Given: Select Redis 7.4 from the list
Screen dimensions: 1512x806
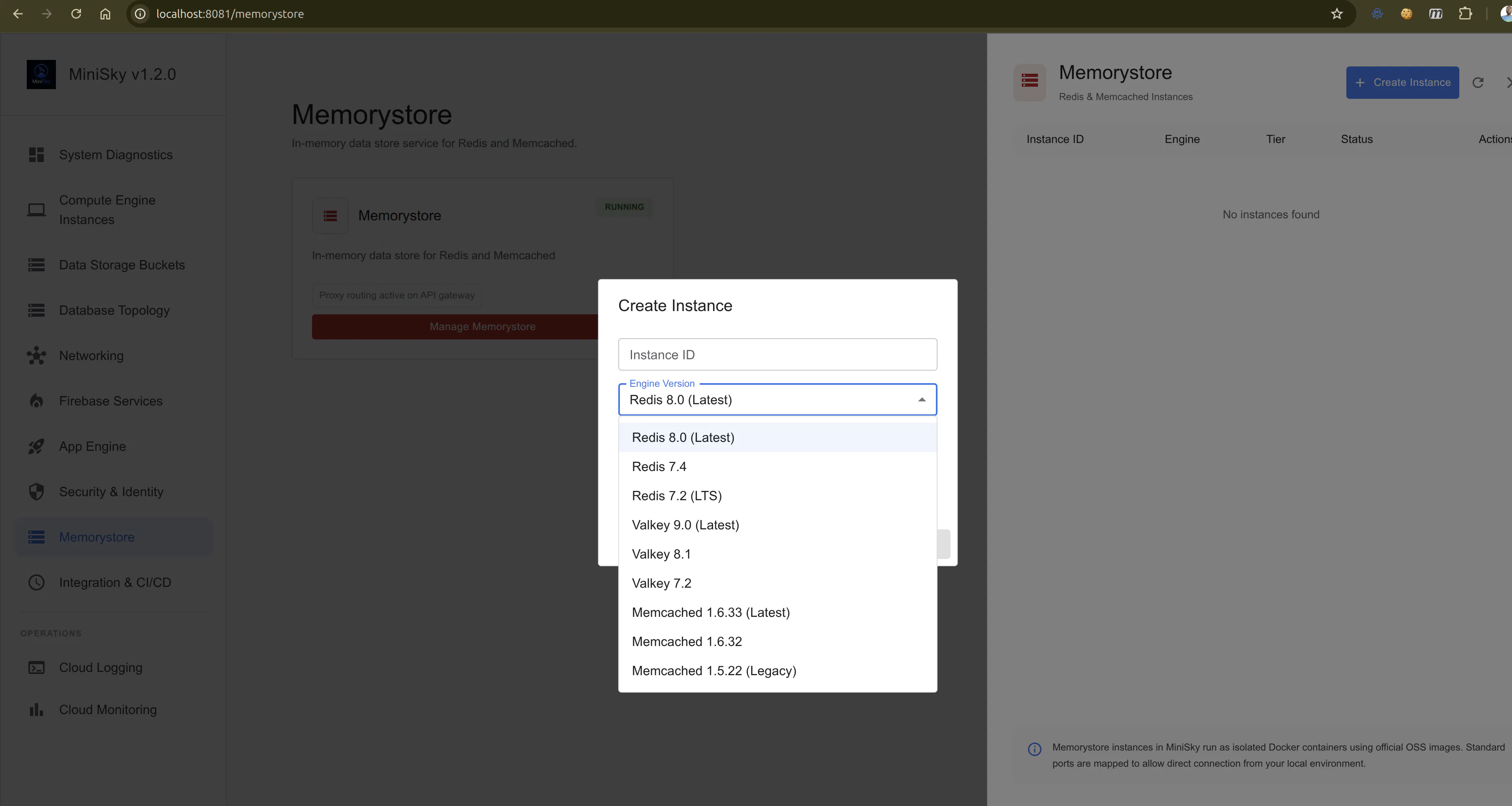Looking at the screenshot, I should pos(777,467).
